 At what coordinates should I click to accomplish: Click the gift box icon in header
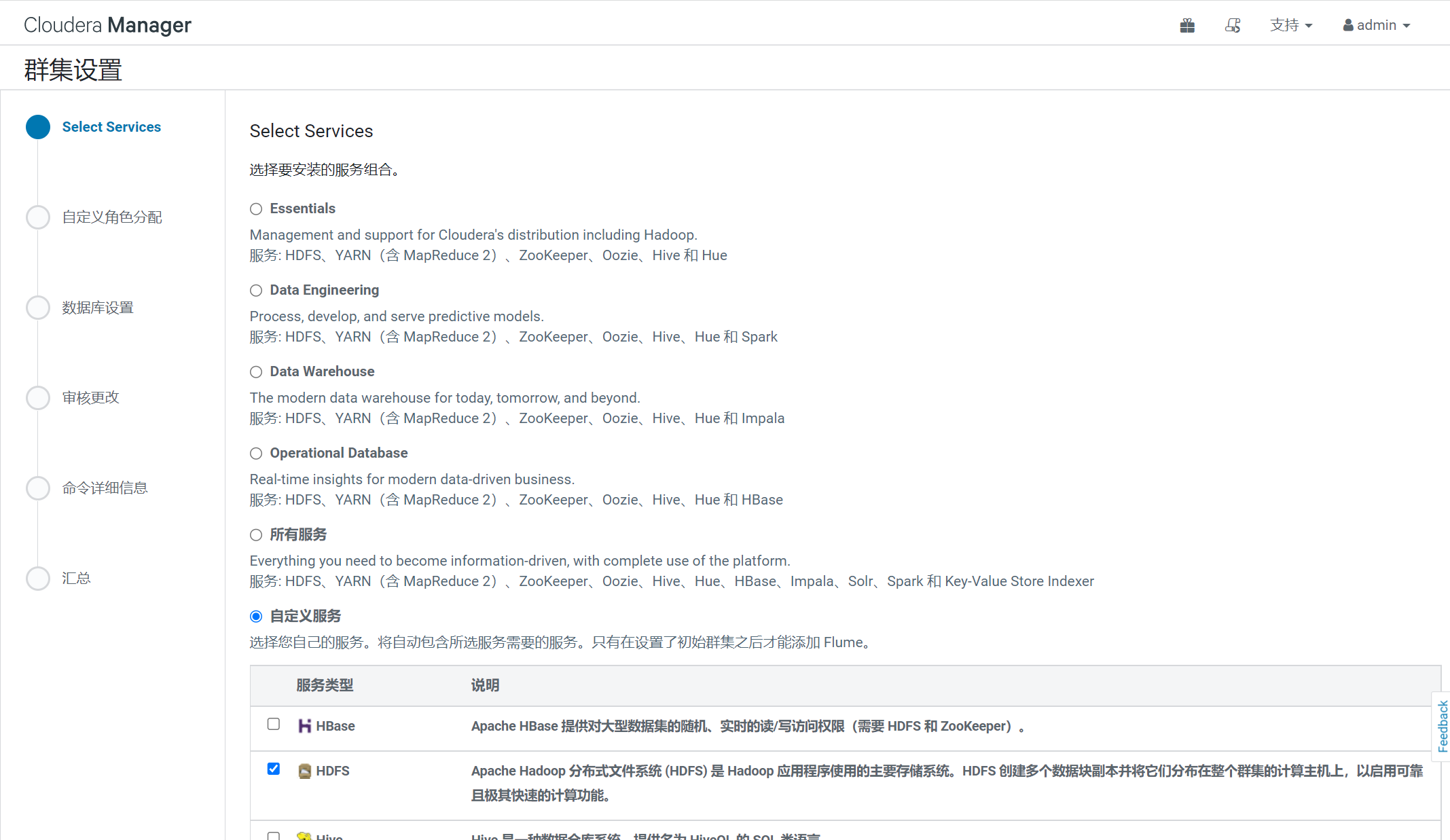pos(1187,26)
